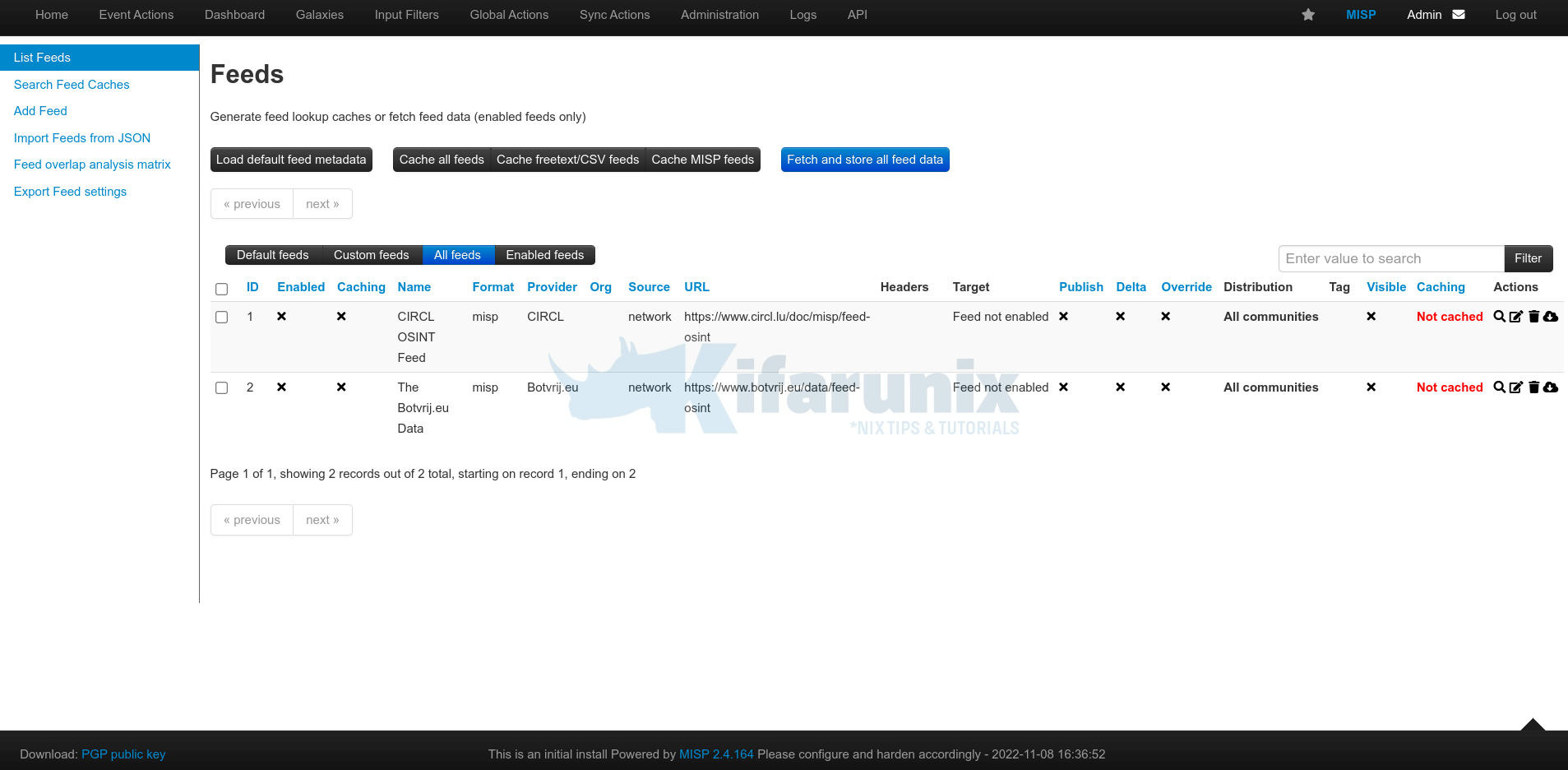Select the All feeds tab
1568x770 pixels.
pyautogui.click(x=457, y=255)
